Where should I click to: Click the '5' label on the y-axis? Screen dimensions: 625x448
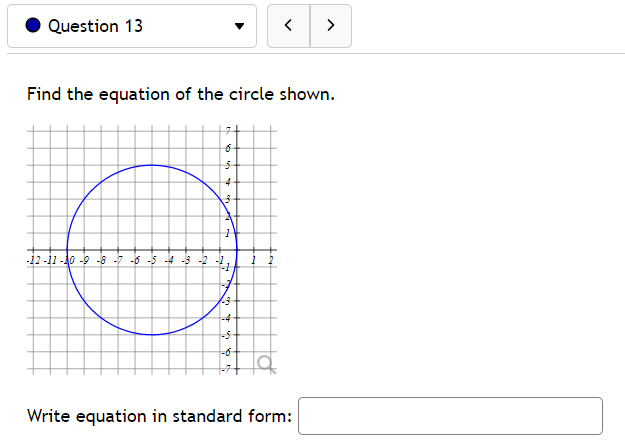[x=228, y=165]
